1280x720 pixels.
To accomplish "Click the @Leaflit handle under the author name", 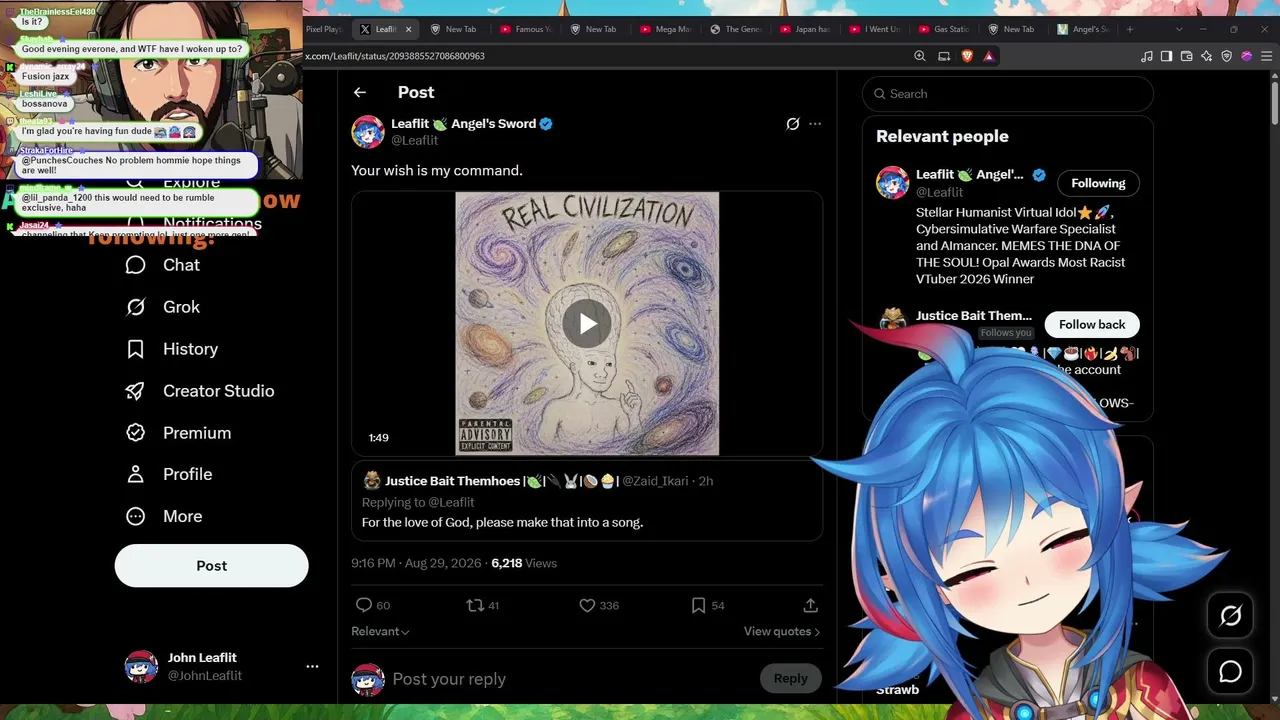I will [415, 141].
